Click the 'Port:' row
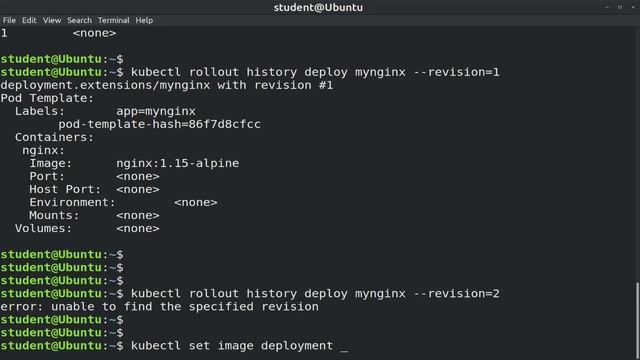 [94, 176]
